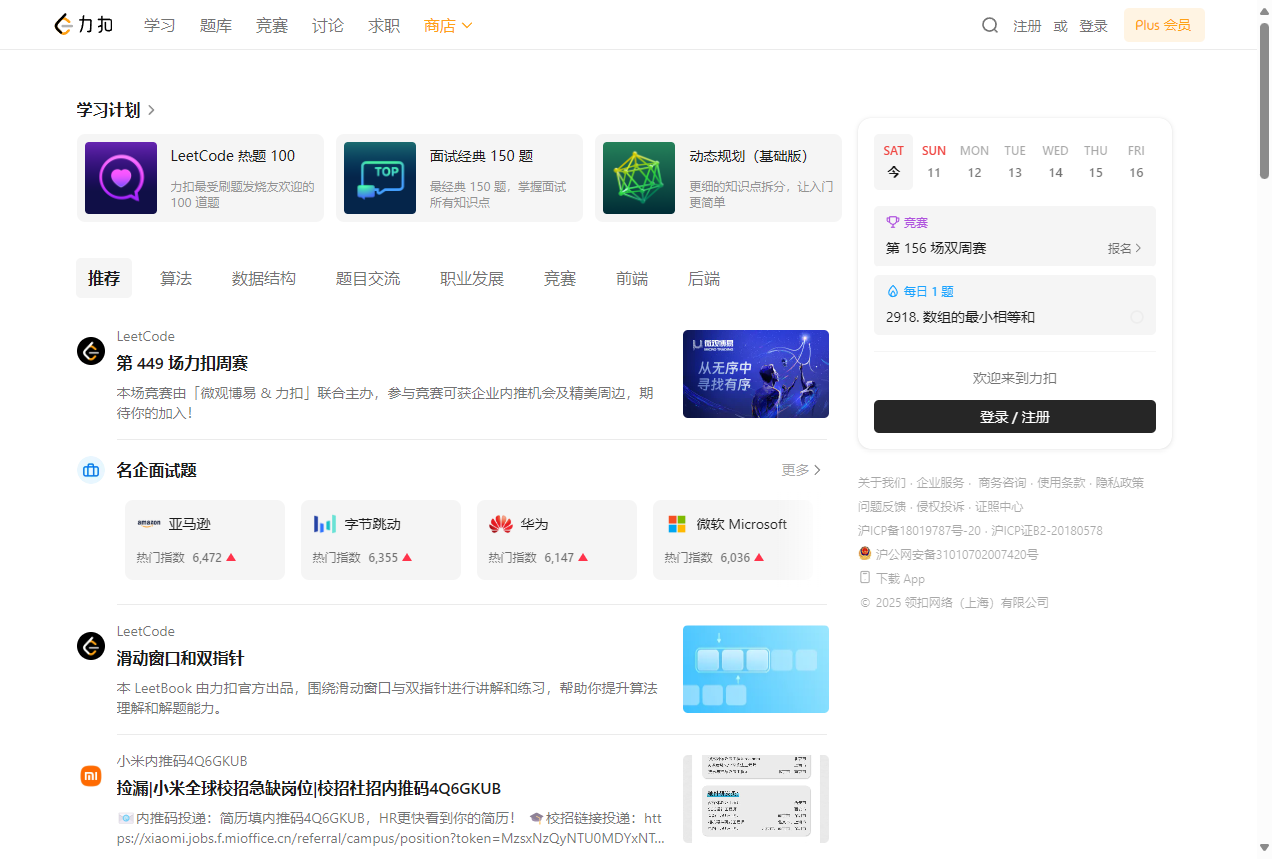The image size is (1272, 859).
Task: Click the LeetCode logo in header
Action: [x=84, y=25]
